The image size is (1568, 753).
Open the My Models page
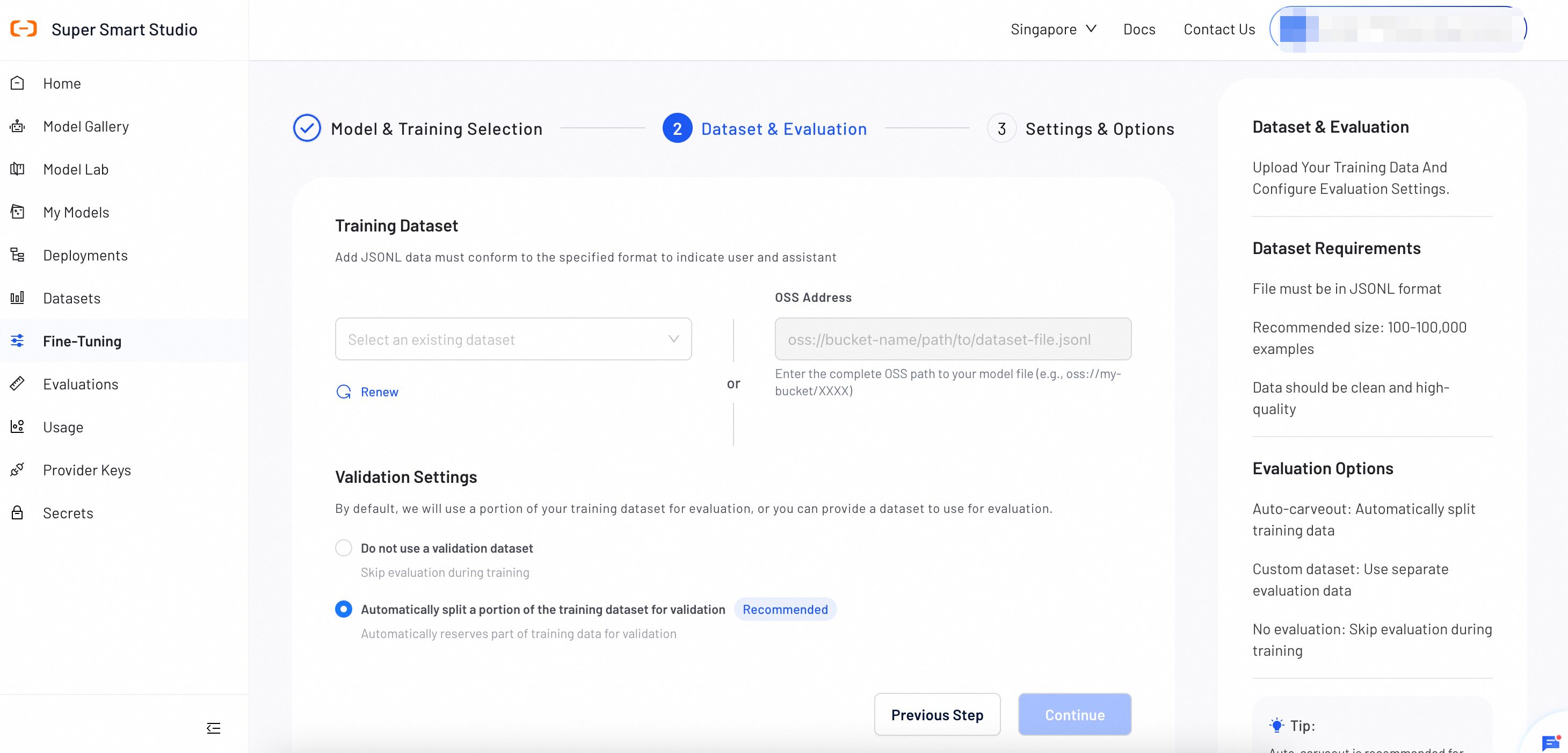[x=124, y=212]
